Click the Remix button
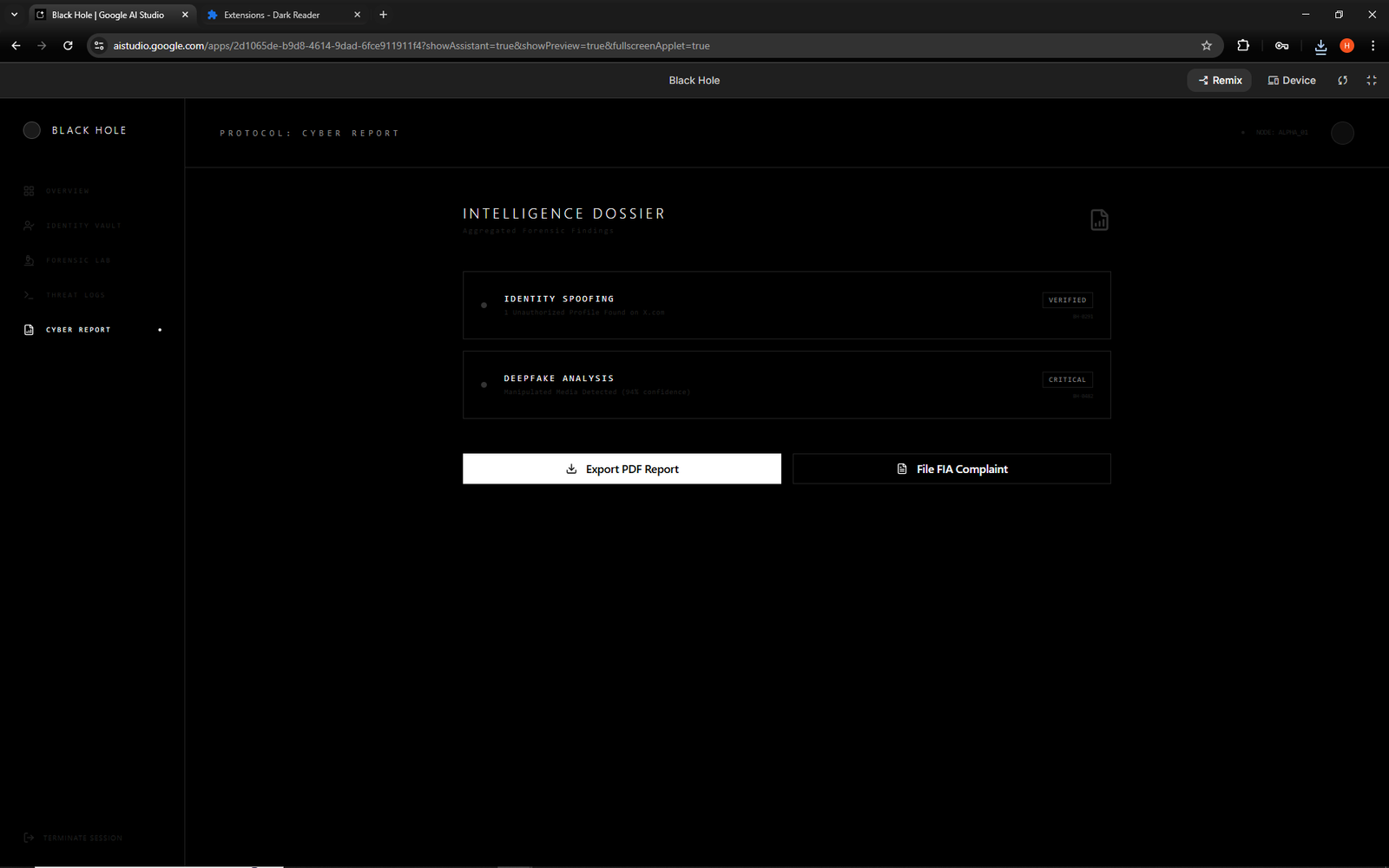This screenshot has height=868, width=1389. pos(1219,80)
